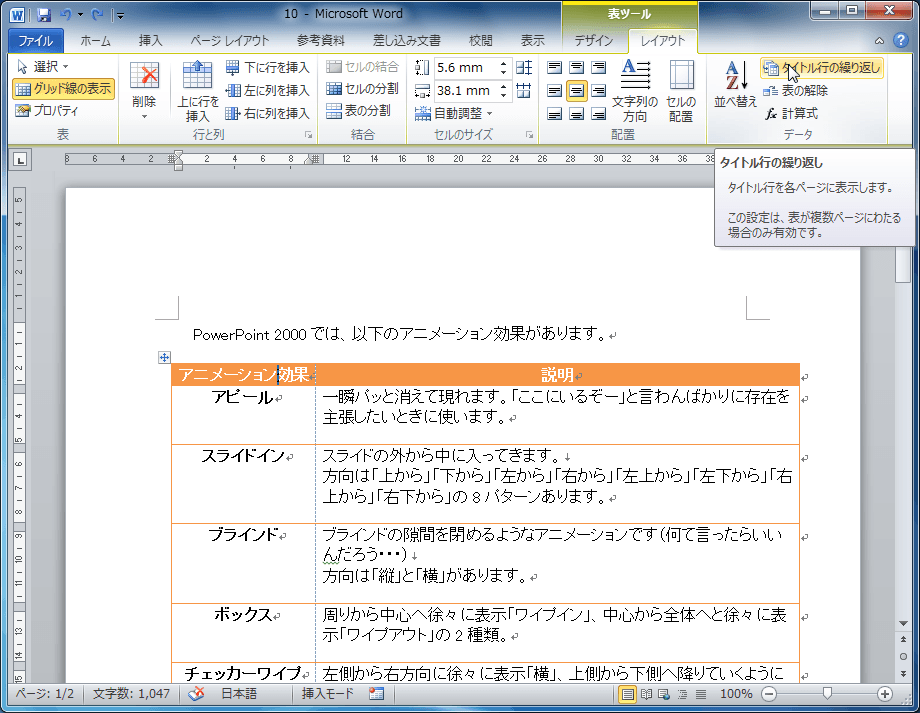Open the セルのサイズ dialog launcher
Screen dimensions: 920x713
(530, 135)
